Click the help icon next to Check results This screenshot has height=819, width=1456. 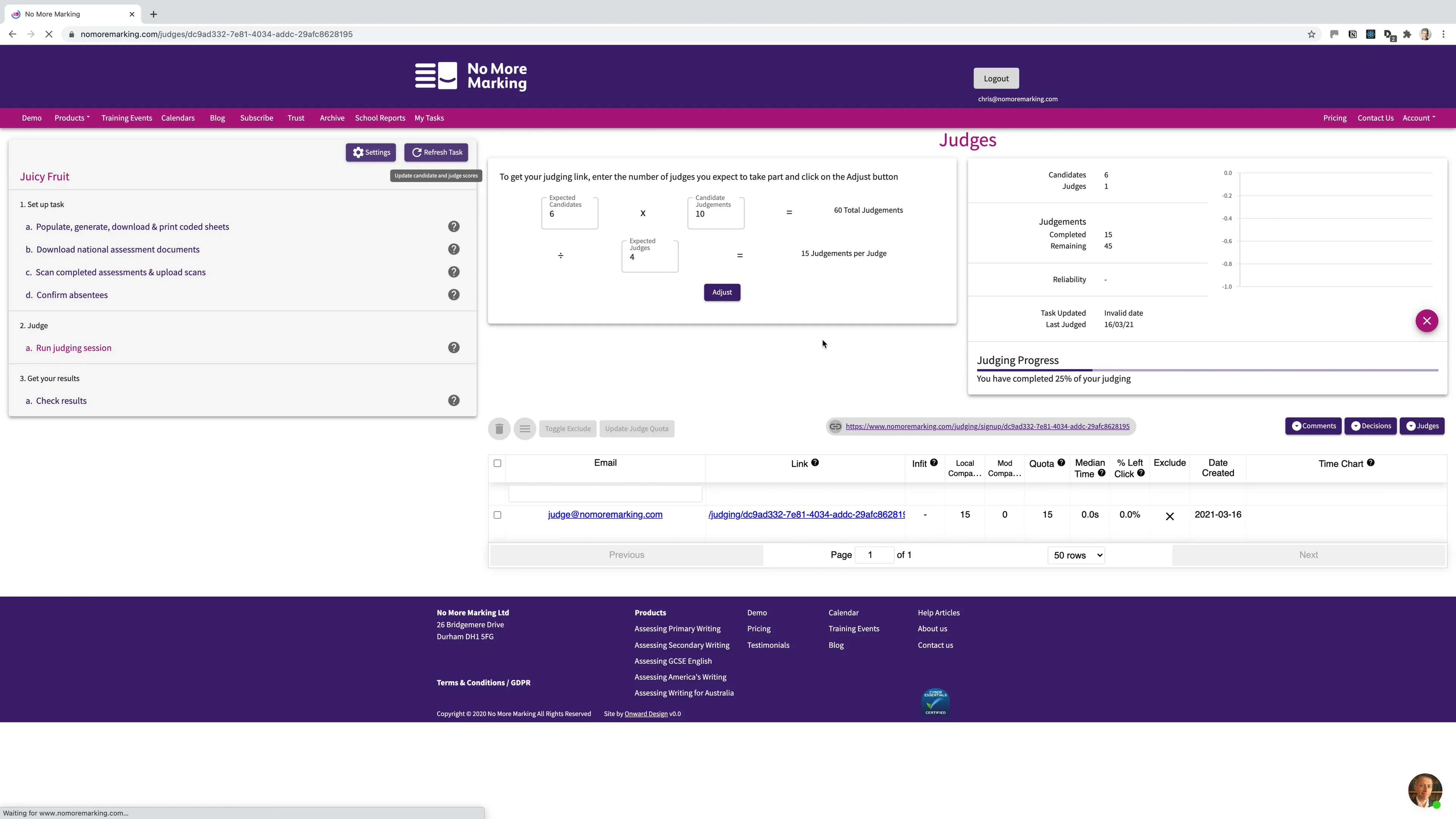(453, 401)
